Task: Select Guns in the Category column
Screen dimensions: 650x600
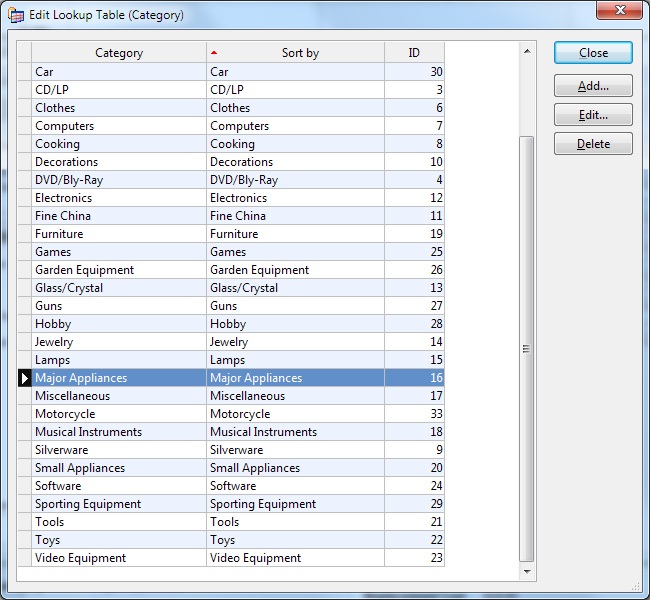Action: (119, 306)
